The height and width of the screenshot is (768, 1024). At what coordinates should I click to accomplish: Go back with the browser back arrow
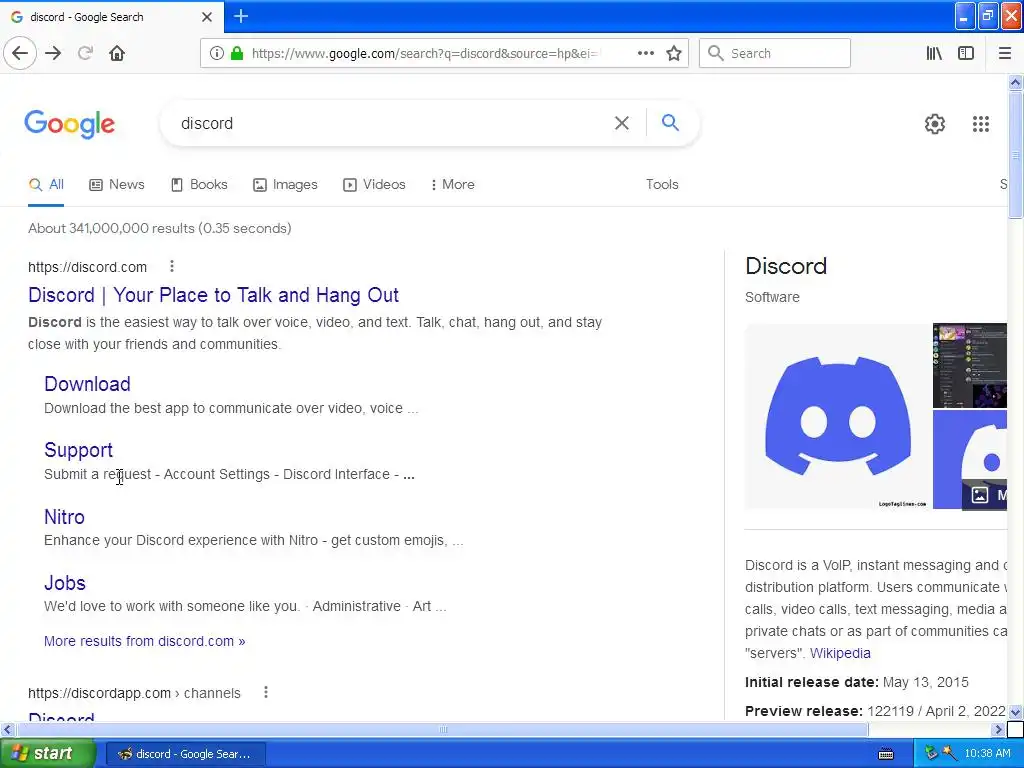click(20, 53)
